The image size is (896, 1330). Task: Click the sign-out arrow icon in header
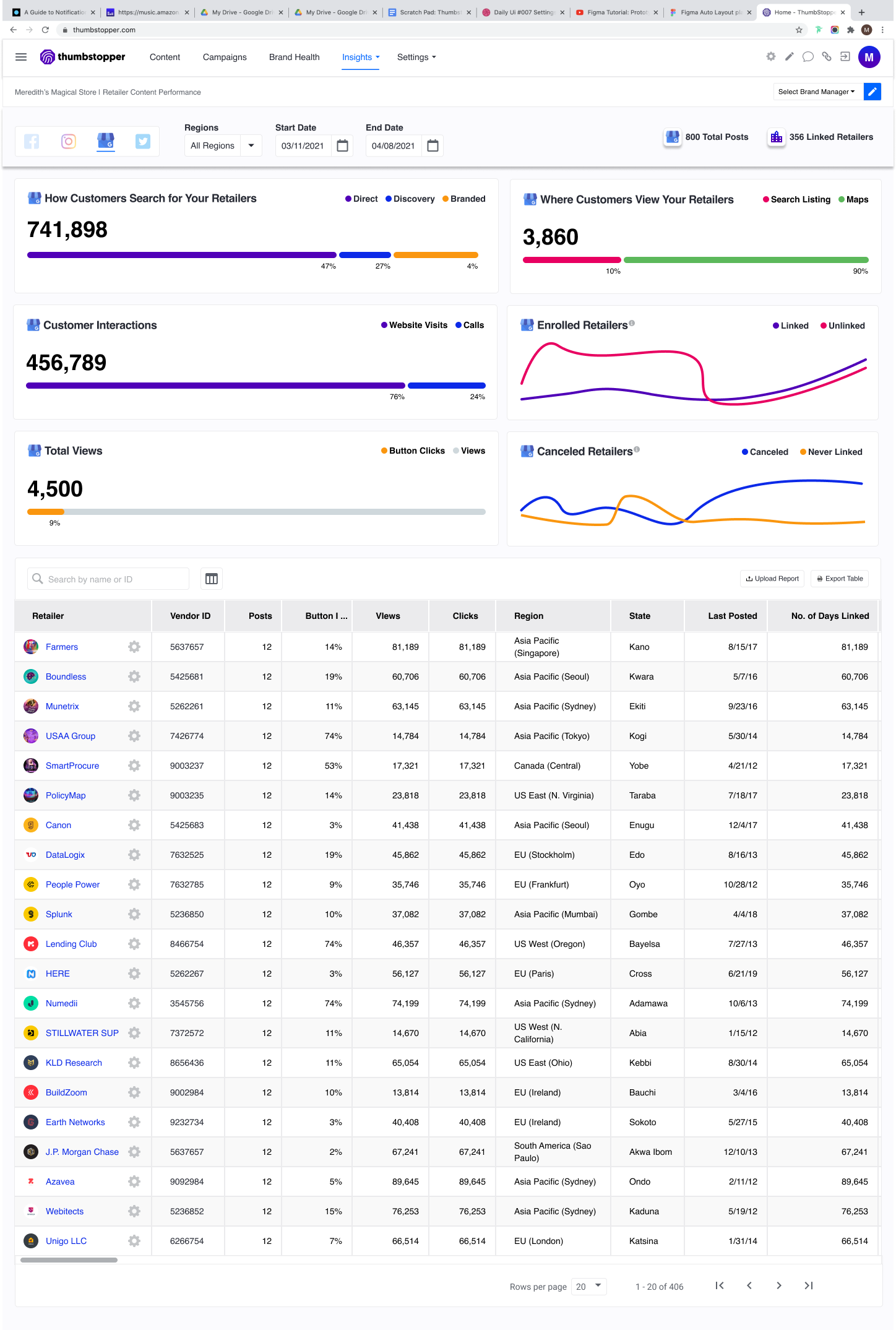tap(845, 56)
